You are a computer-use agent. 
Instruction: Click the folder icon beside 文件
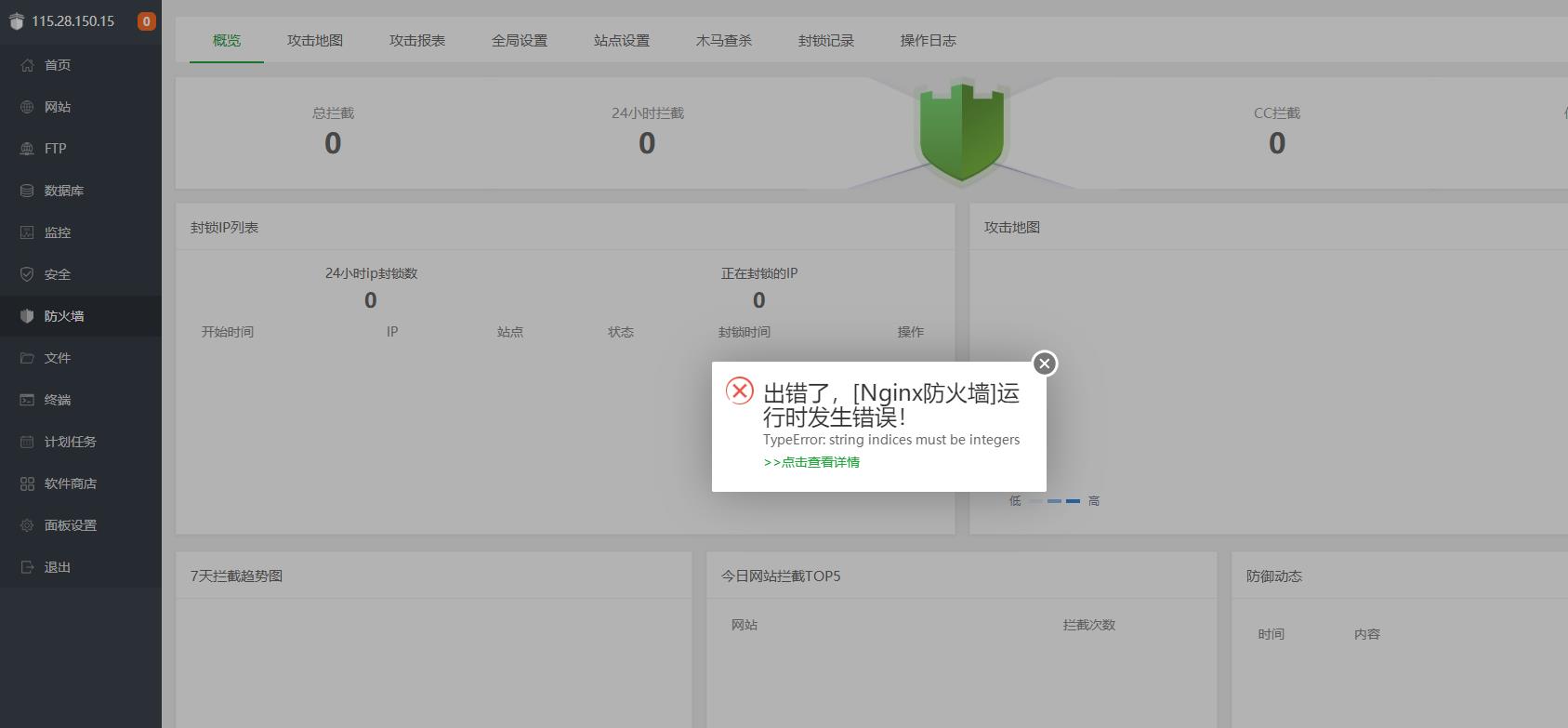coord(27,358)
